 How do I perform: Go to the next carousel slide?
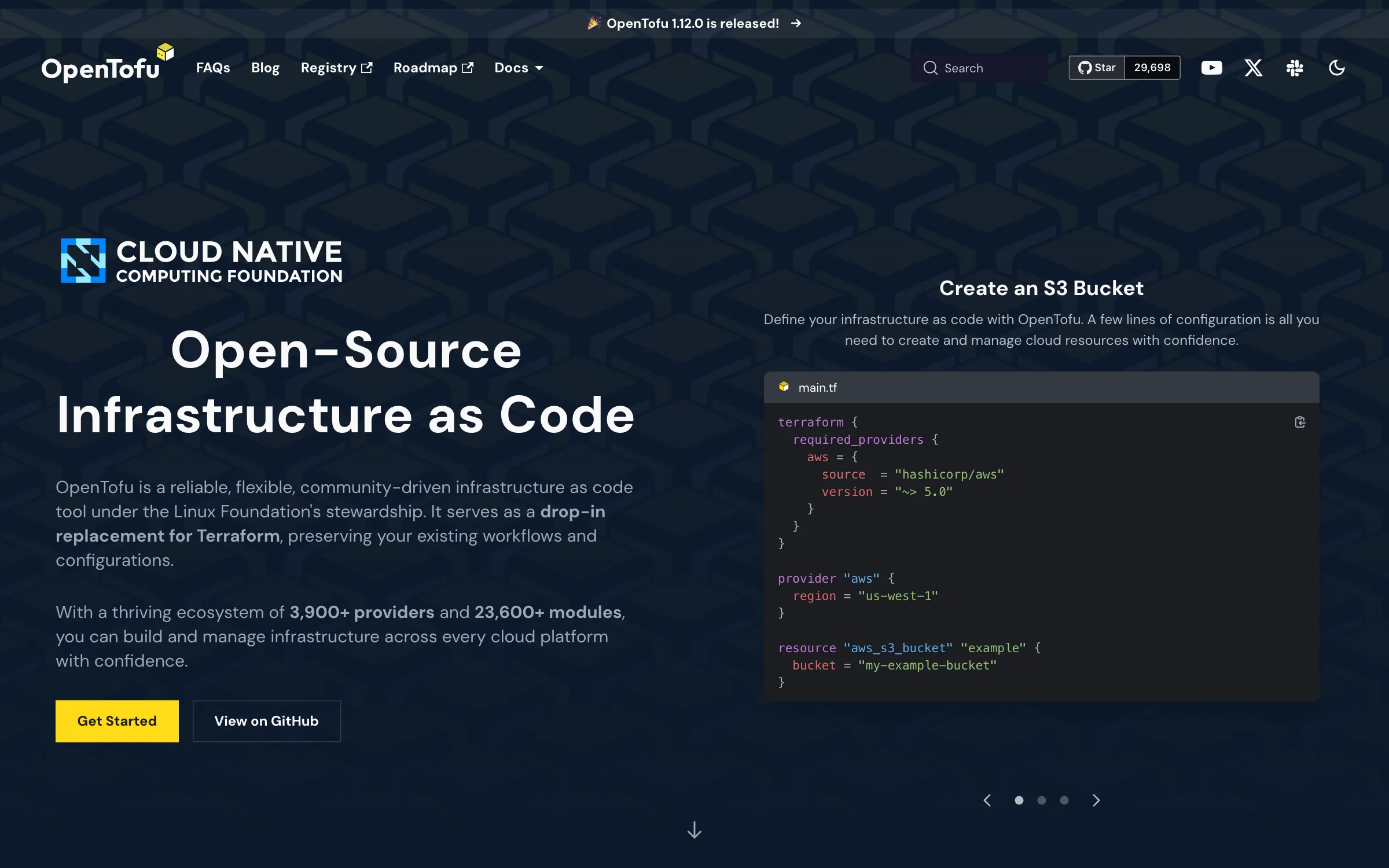coord(1096,800)
